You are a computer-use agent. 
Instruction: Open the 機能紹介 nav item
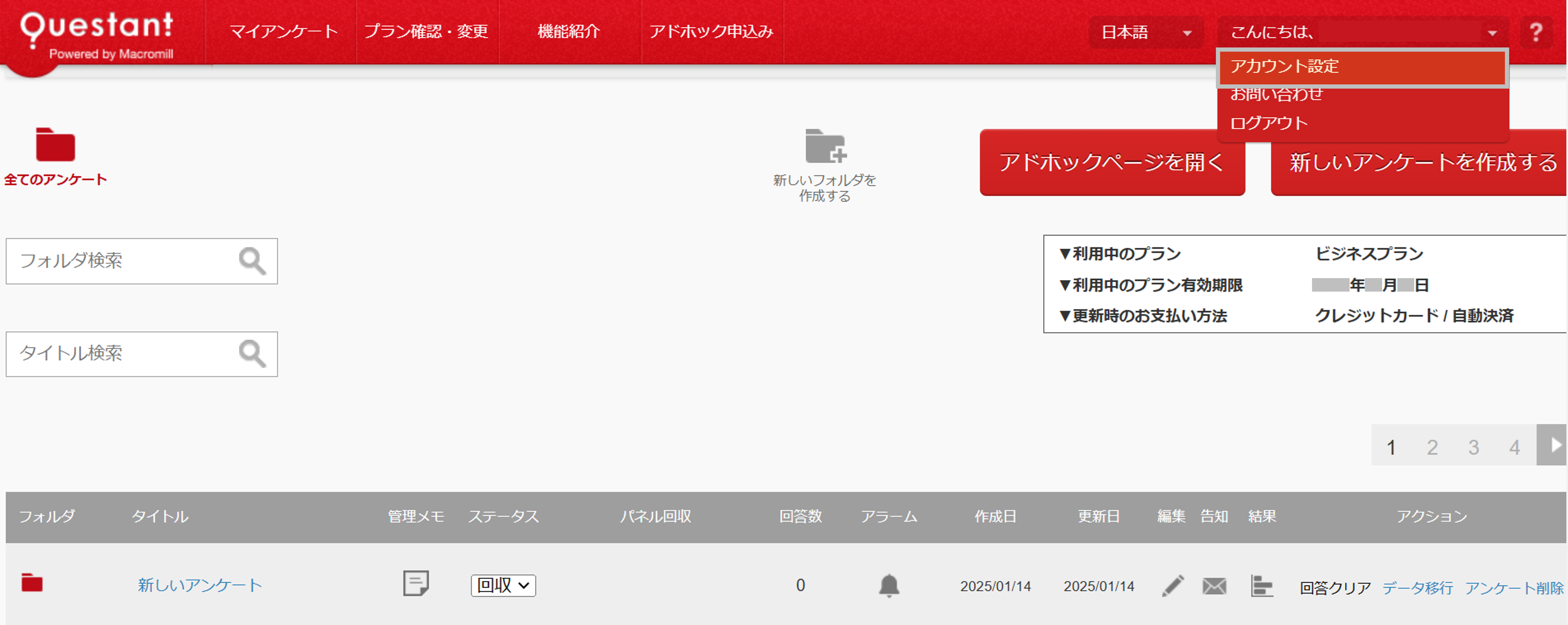tap(569, 32)
